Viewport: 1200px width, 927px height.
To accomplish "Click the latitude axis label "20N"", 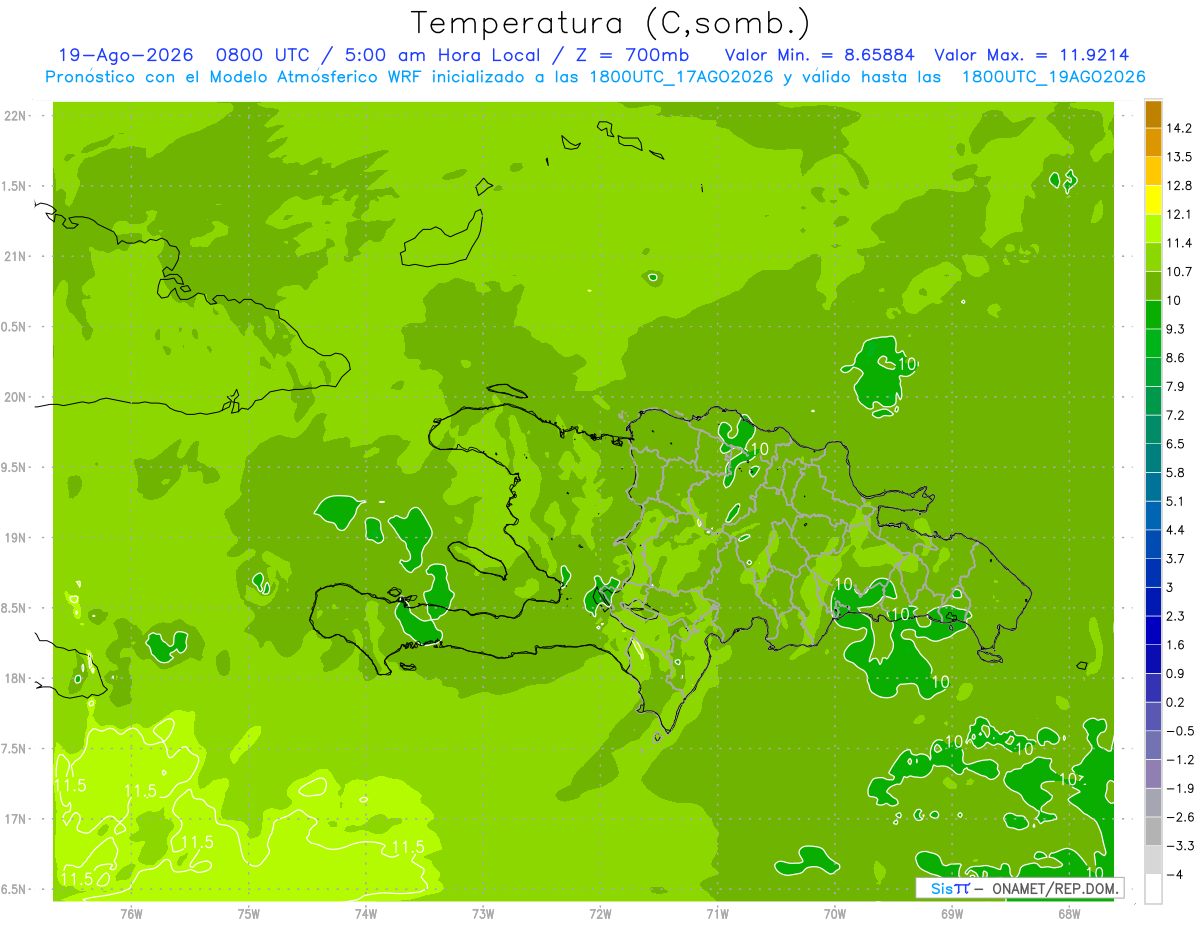I will [16, 397].
